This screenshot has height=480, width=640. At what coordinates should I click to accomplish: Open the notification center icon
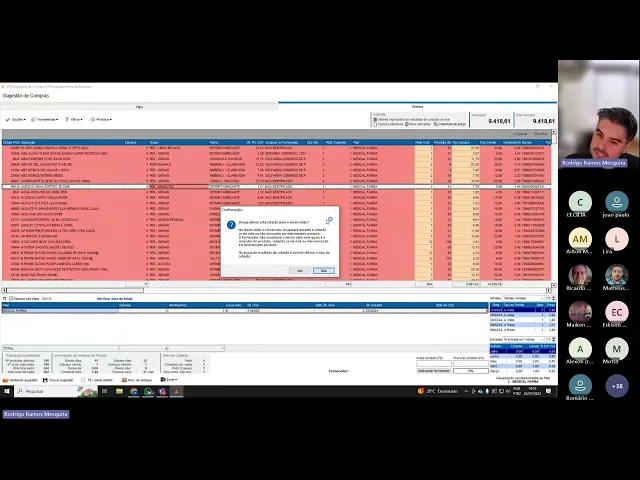(x=549, y=391)
